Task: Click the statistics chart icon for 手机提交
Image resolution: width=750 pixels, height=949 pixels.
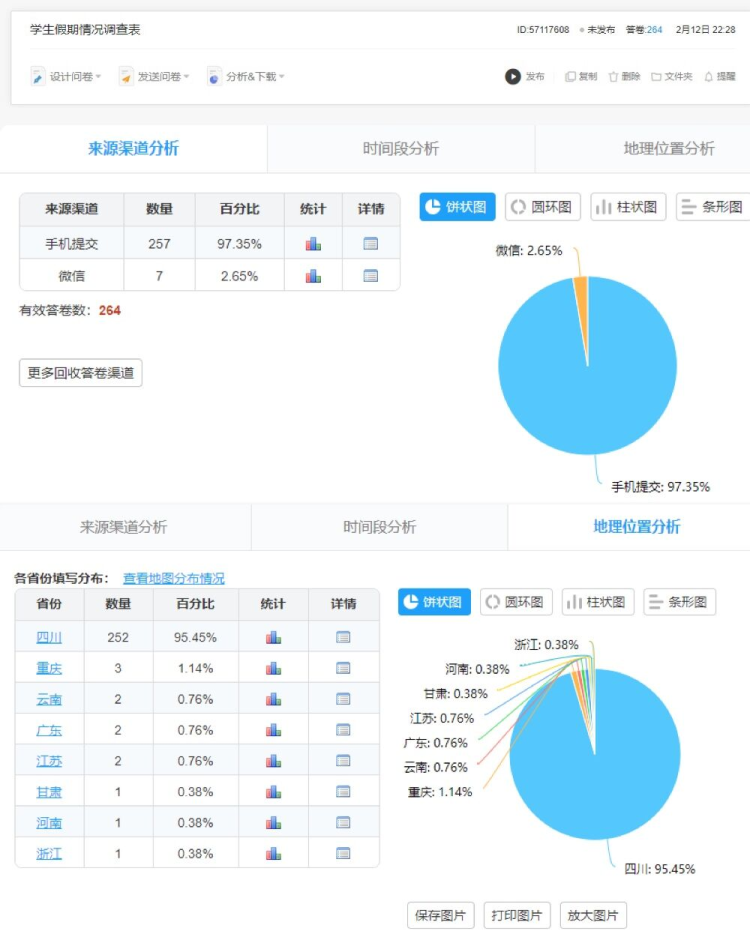Action: (x=313, y=243)
